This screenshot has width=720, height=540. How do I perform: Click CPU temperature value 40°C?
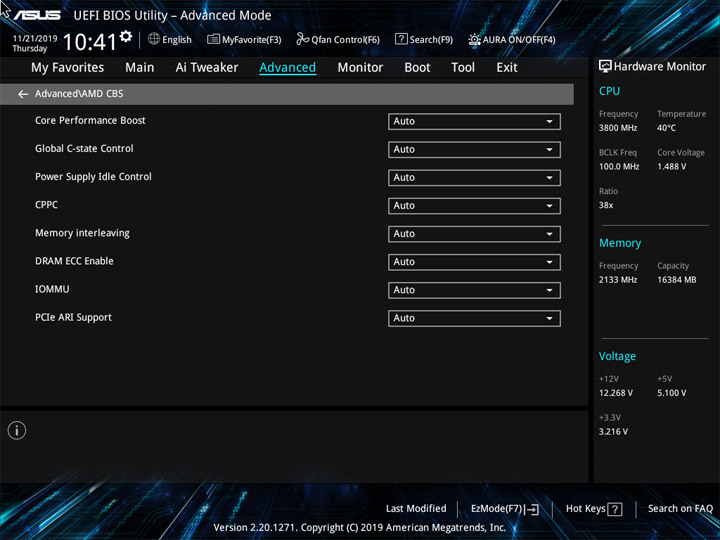[x=666, y=128]
